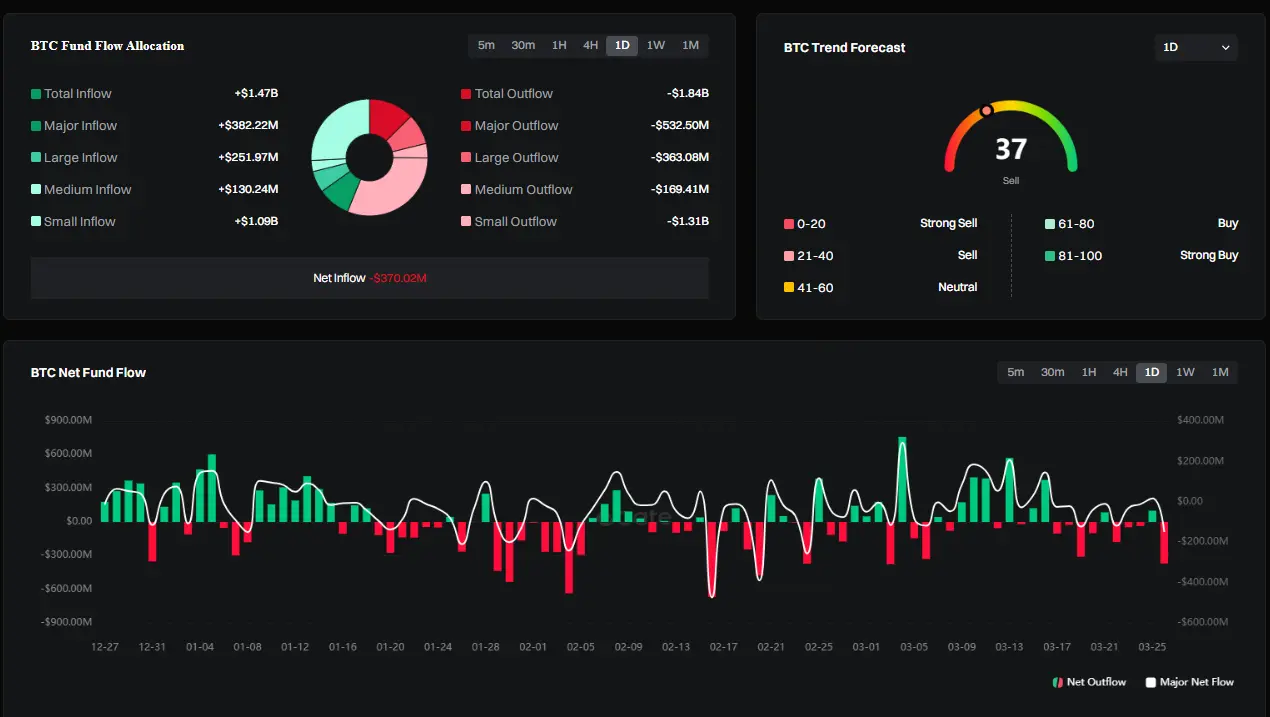
Task: Switch Net Fund Flow chart to 1M
Action: pyautogui.click(x=1220, y=372)
